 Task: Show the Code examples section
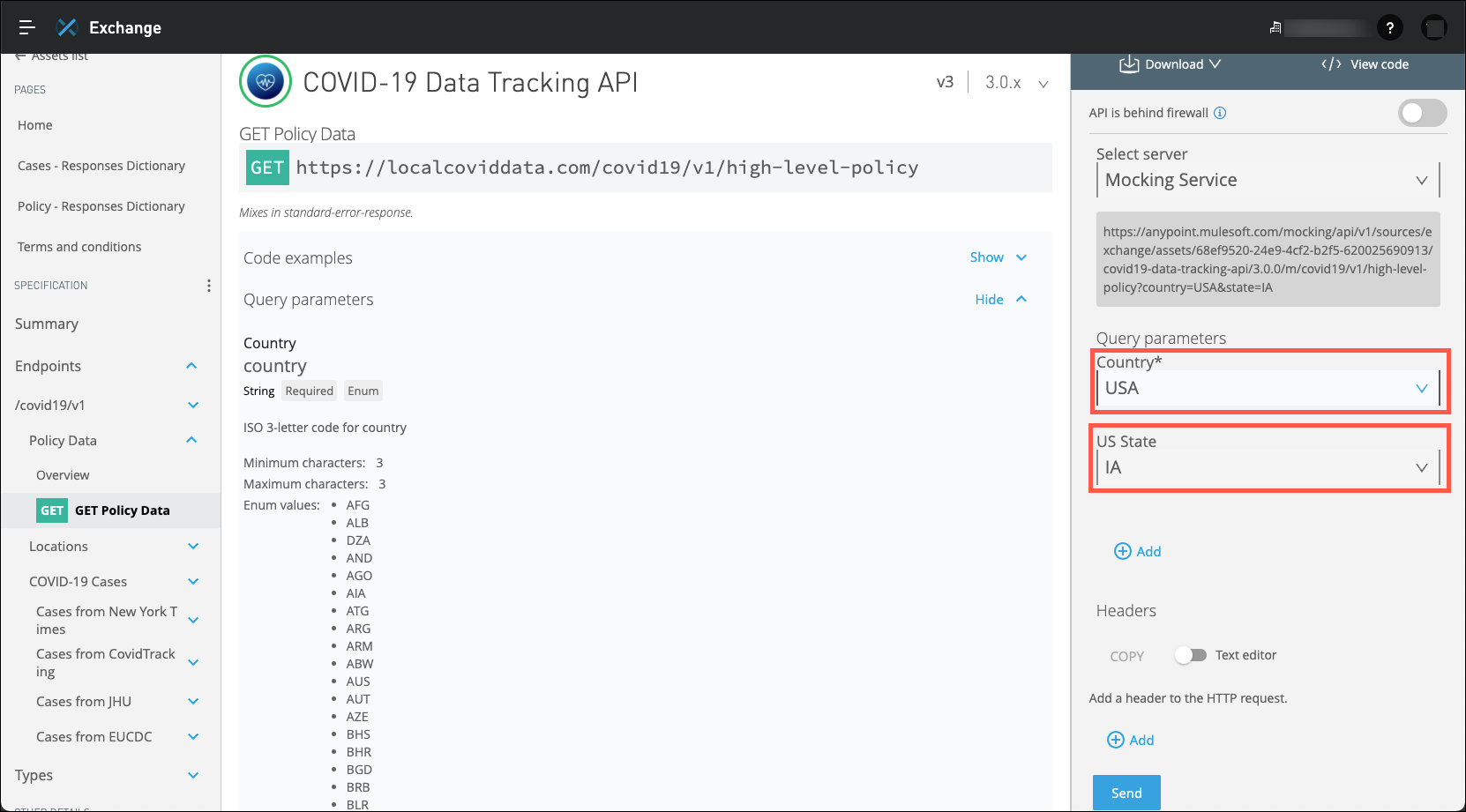coord(999,257)
